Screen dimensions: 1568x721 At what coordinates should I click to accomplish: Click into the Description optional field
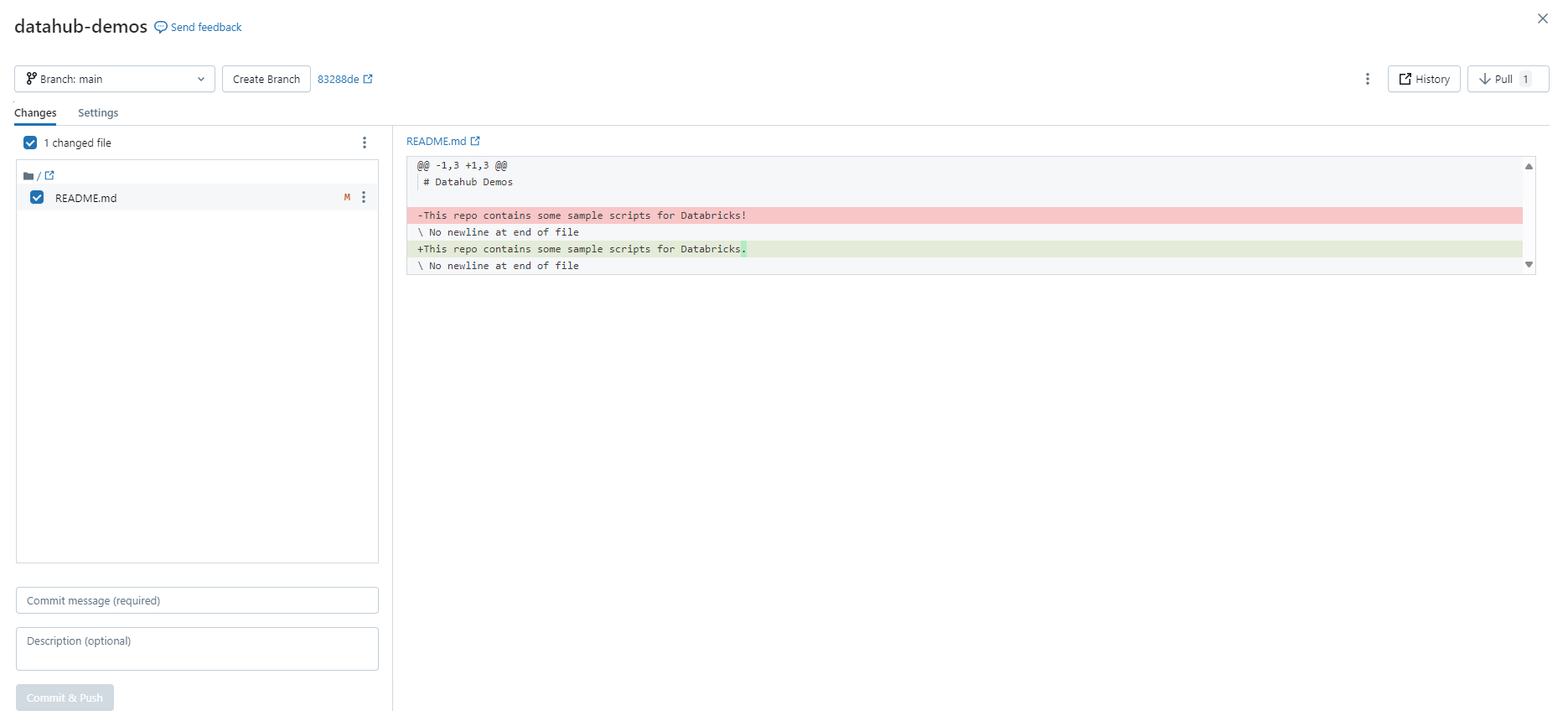(197, 649)
